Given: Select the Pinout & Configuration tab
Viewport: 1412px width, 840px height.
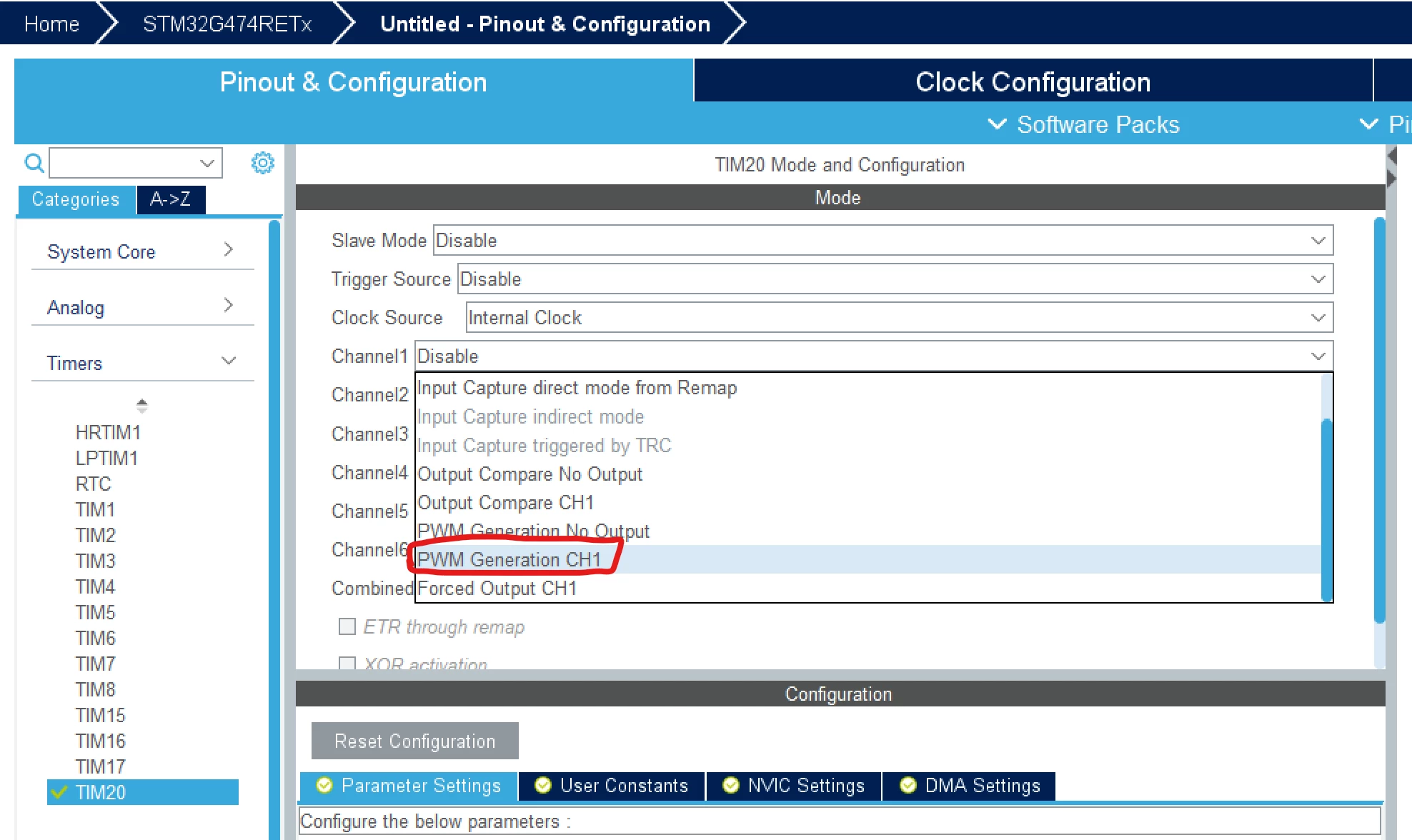Looking at the screenshot, I should [354, 81].
